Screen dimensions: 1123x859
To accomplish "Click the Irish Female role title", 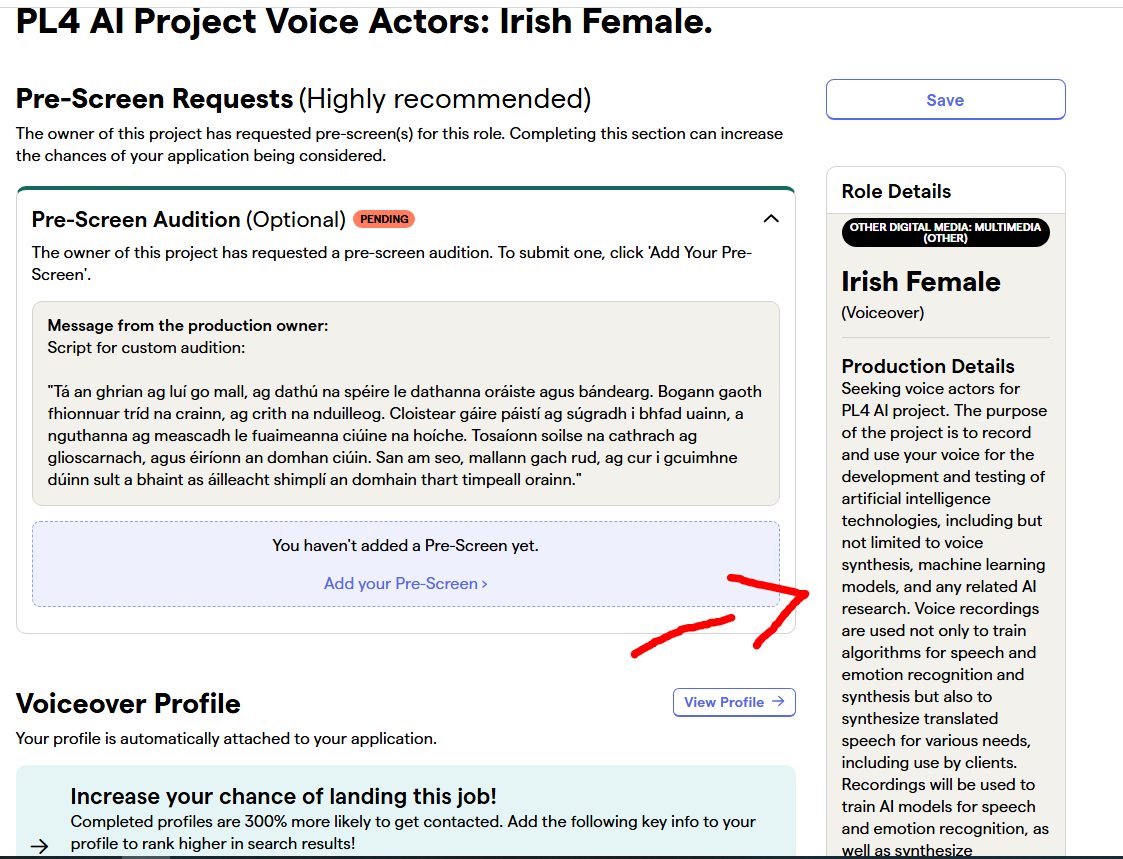I will (920, 282).
